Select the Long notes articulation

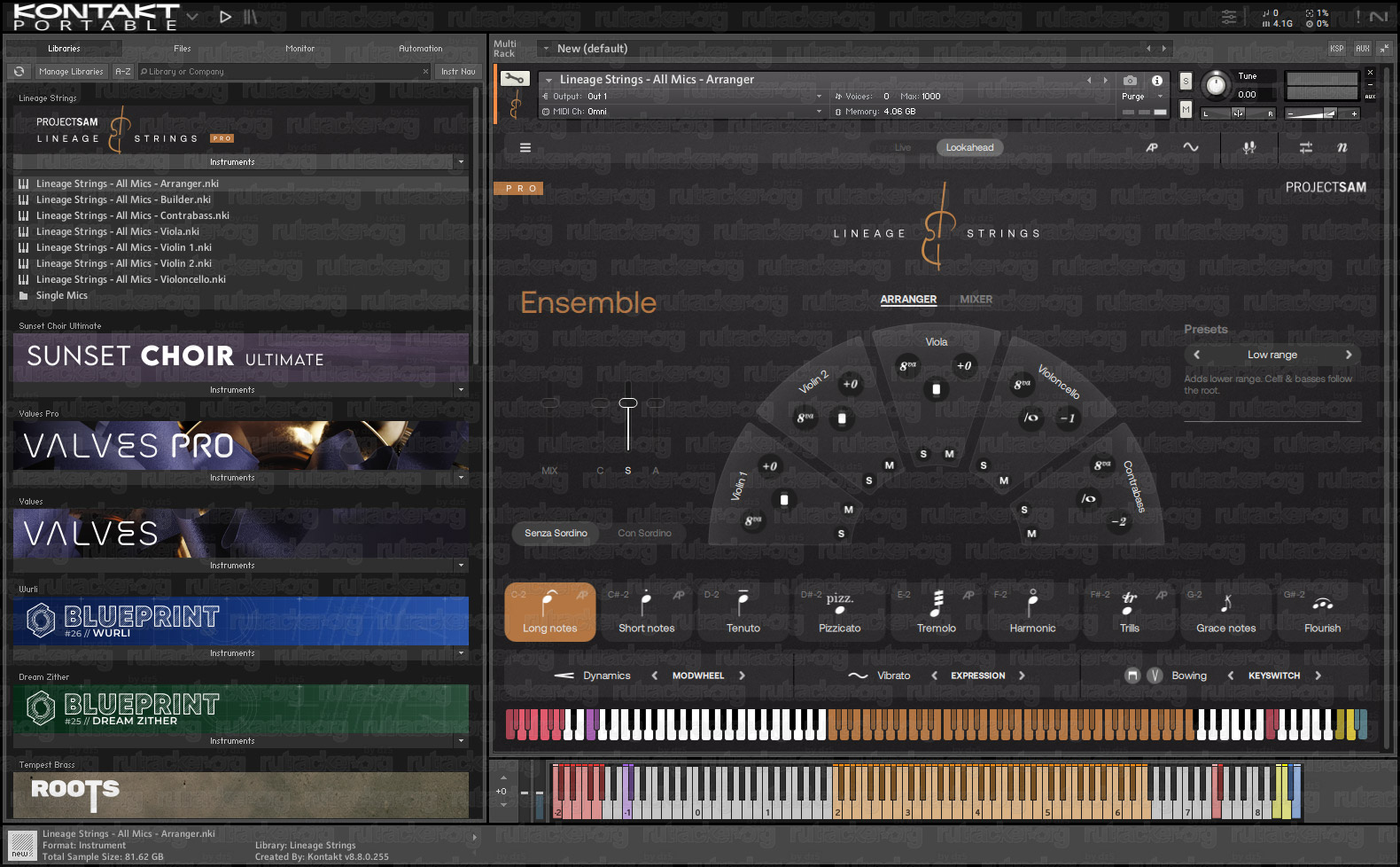coord(550,612)
